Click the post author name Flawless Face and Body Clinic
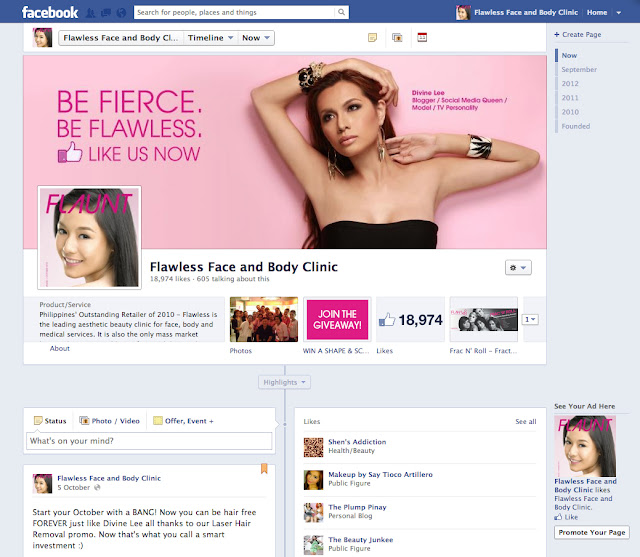Viewport: 640px width, 557px height. point(109,478)
